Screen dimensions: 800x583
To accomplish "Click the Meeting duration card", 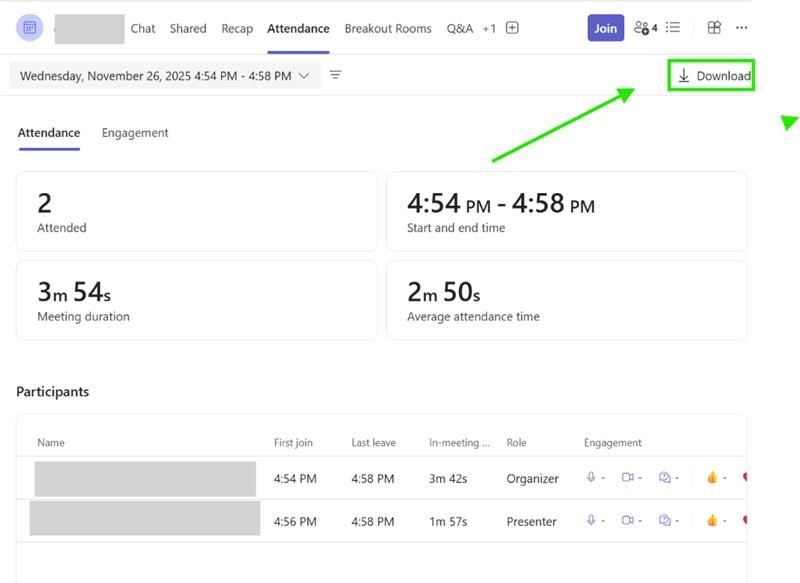I will (197, 300).
